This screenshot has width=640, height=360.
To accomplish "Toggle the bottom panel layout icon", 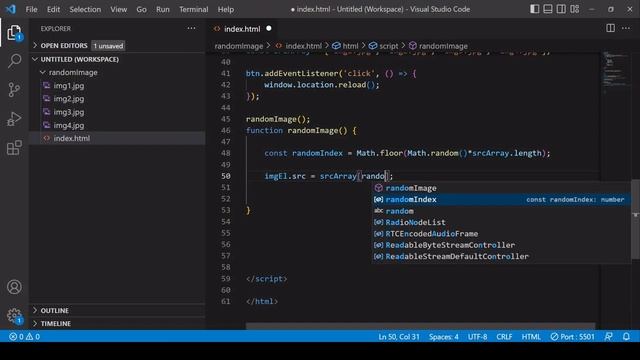I will [548, 9].
